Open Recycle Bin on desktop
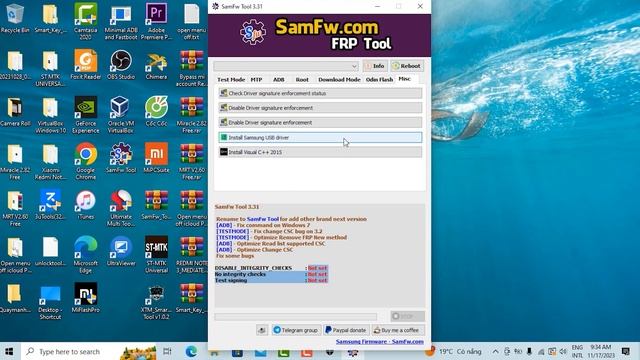Screen dimensions: 640x360 15,18
